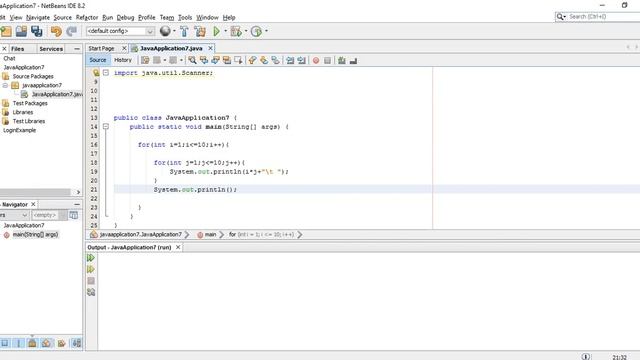Click the Uncomment editor toolbar icon
This screenshot has width=640, height=360.
coord(353,60)
